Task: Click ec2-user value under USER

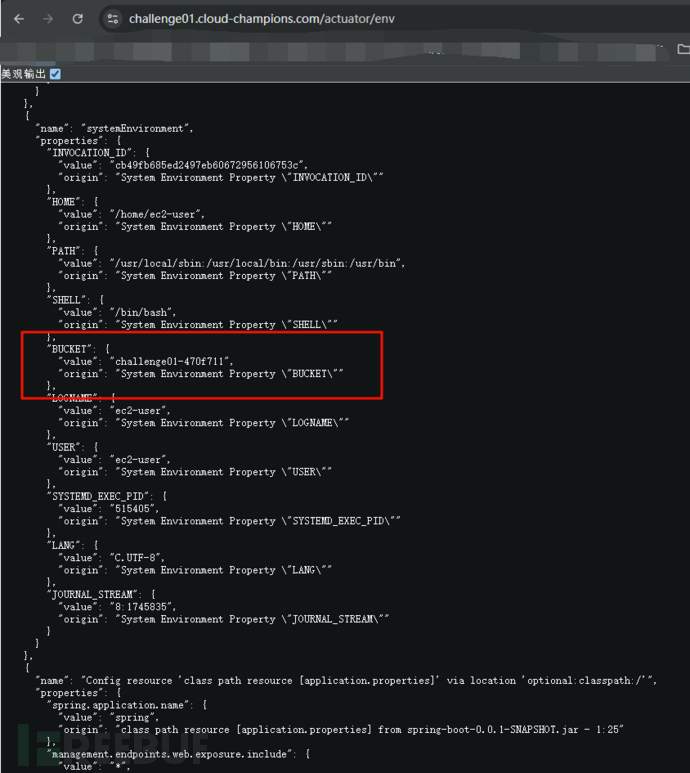Action: tap(138, 459)
